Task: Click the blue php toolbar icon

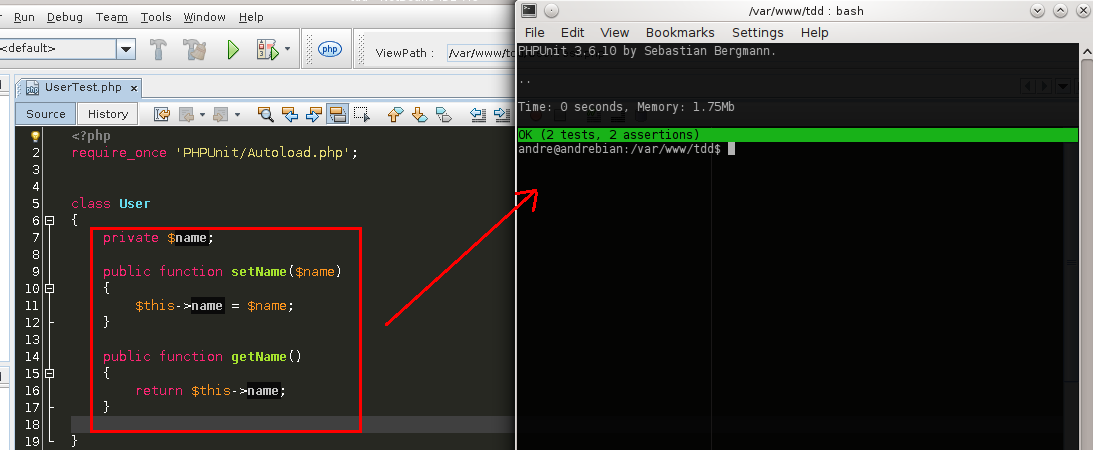Action: [330, 49]
